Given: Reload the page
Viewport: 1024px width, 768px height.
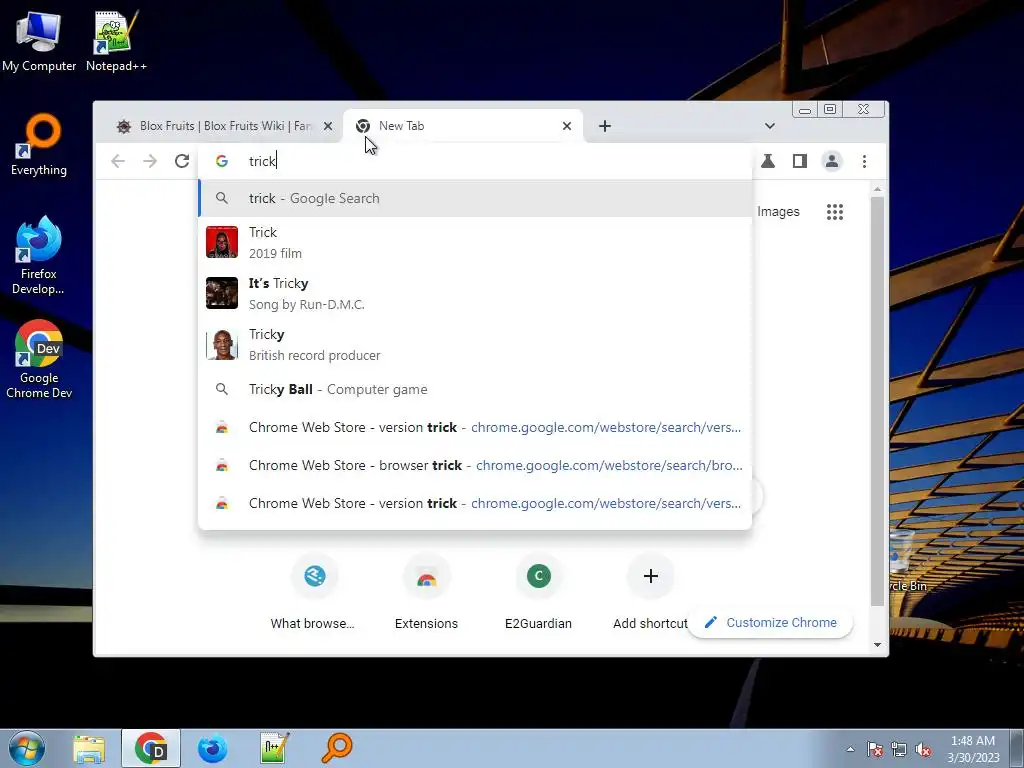Looking at the screenshot, I should (x=182, y=161).
